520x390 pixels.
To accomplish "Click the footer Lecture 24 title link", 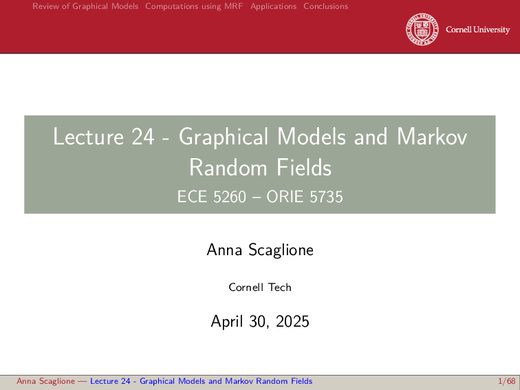I will 201,381.
